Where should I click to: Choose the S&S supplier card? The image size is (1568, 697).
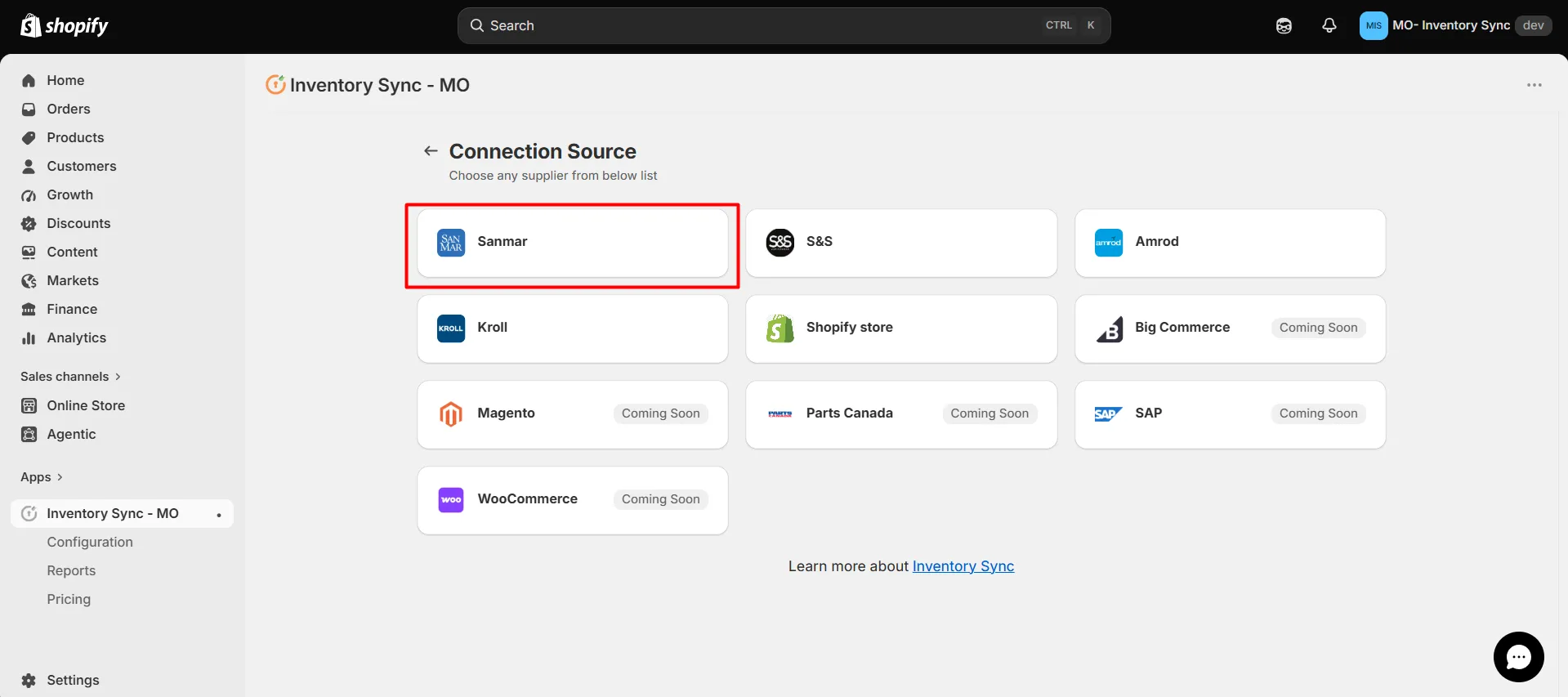coord(901,243)
